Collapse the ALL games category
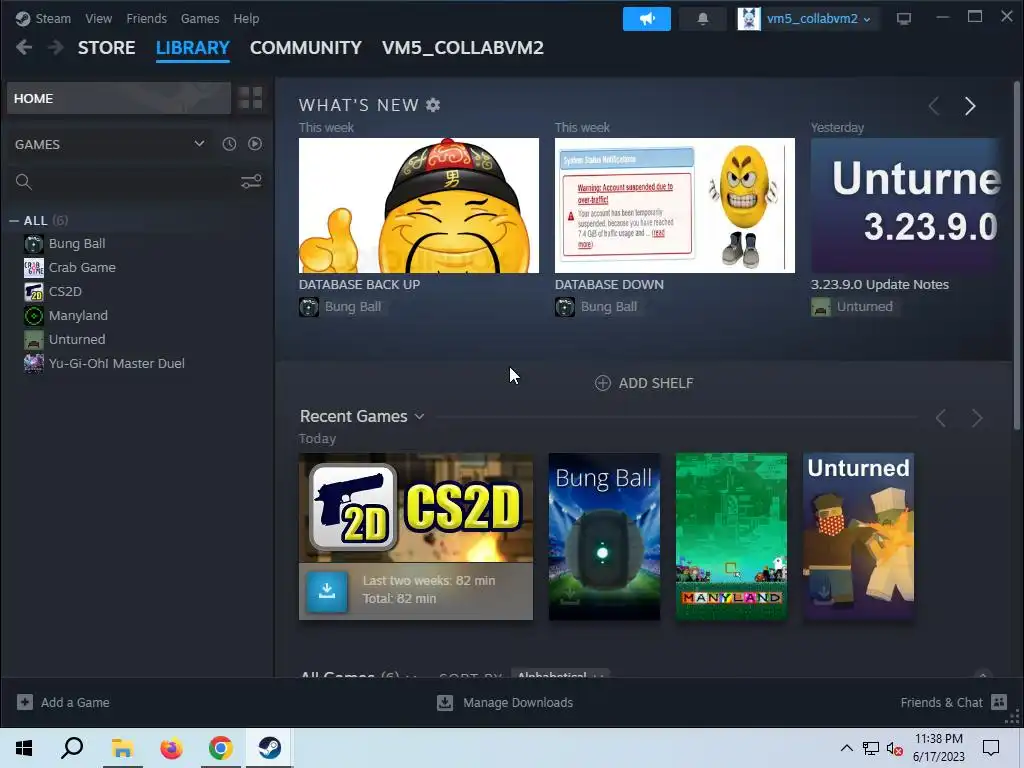Screen dimensions: 1024x768 pos(14,221)
